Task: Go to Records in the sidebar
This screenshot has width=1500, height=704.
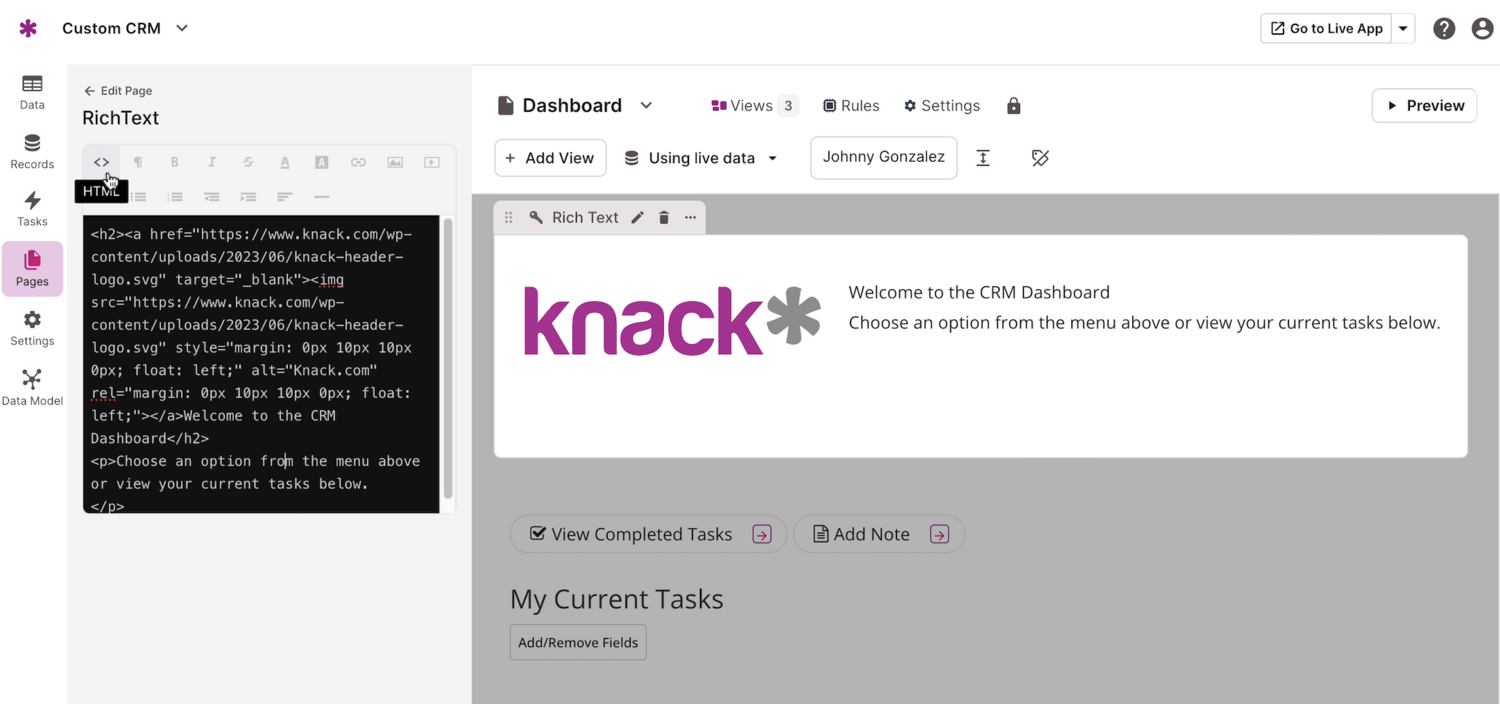Action: [x=32, y=152]
